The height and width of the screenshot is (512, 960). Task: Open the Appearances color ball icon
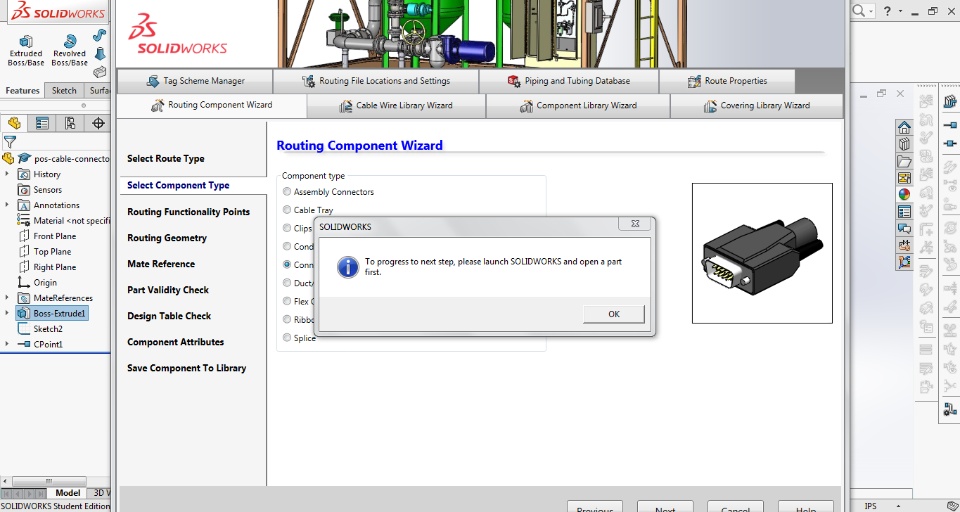(x=904, y=194)
